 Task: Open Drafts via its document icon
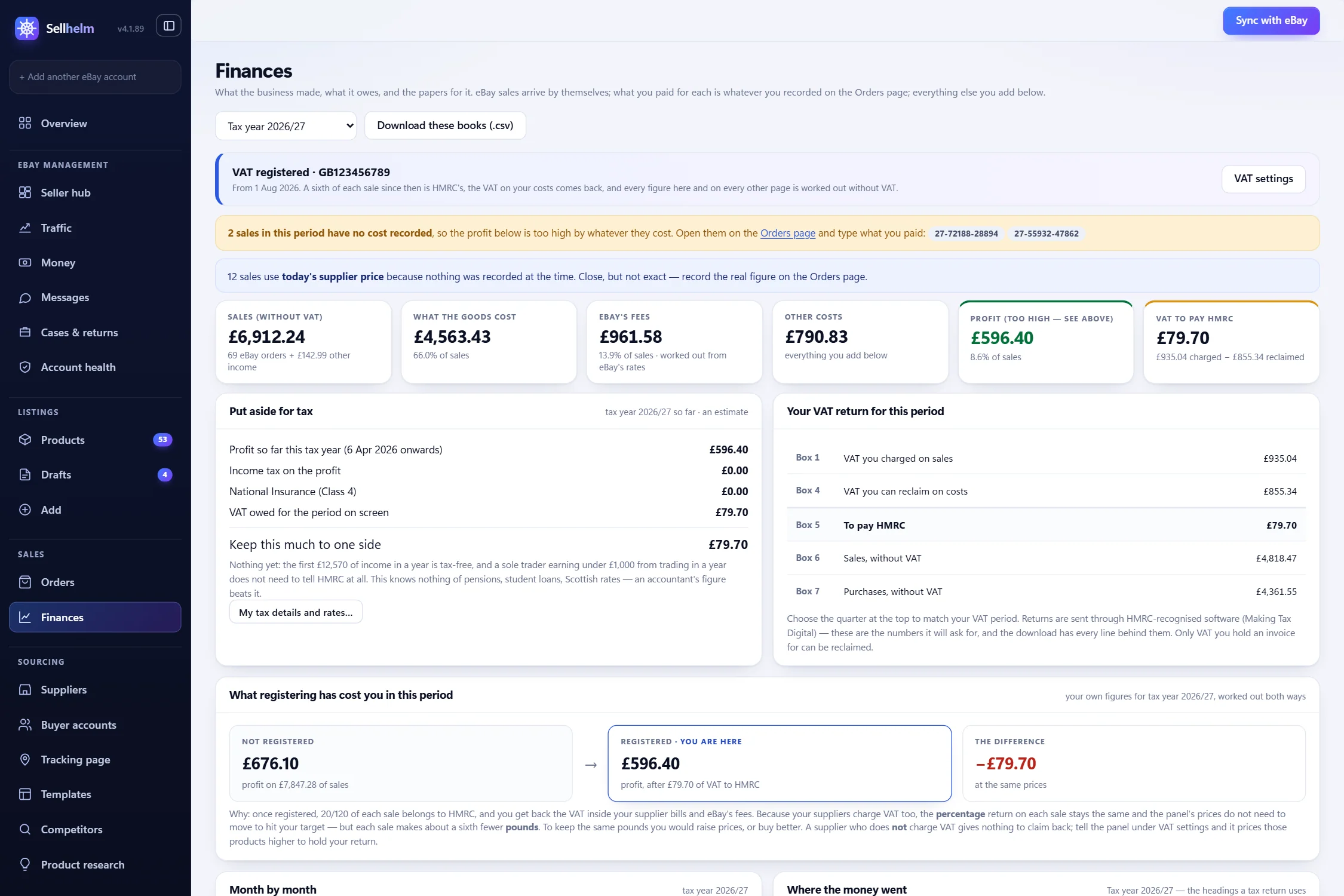tap(25, 474)
